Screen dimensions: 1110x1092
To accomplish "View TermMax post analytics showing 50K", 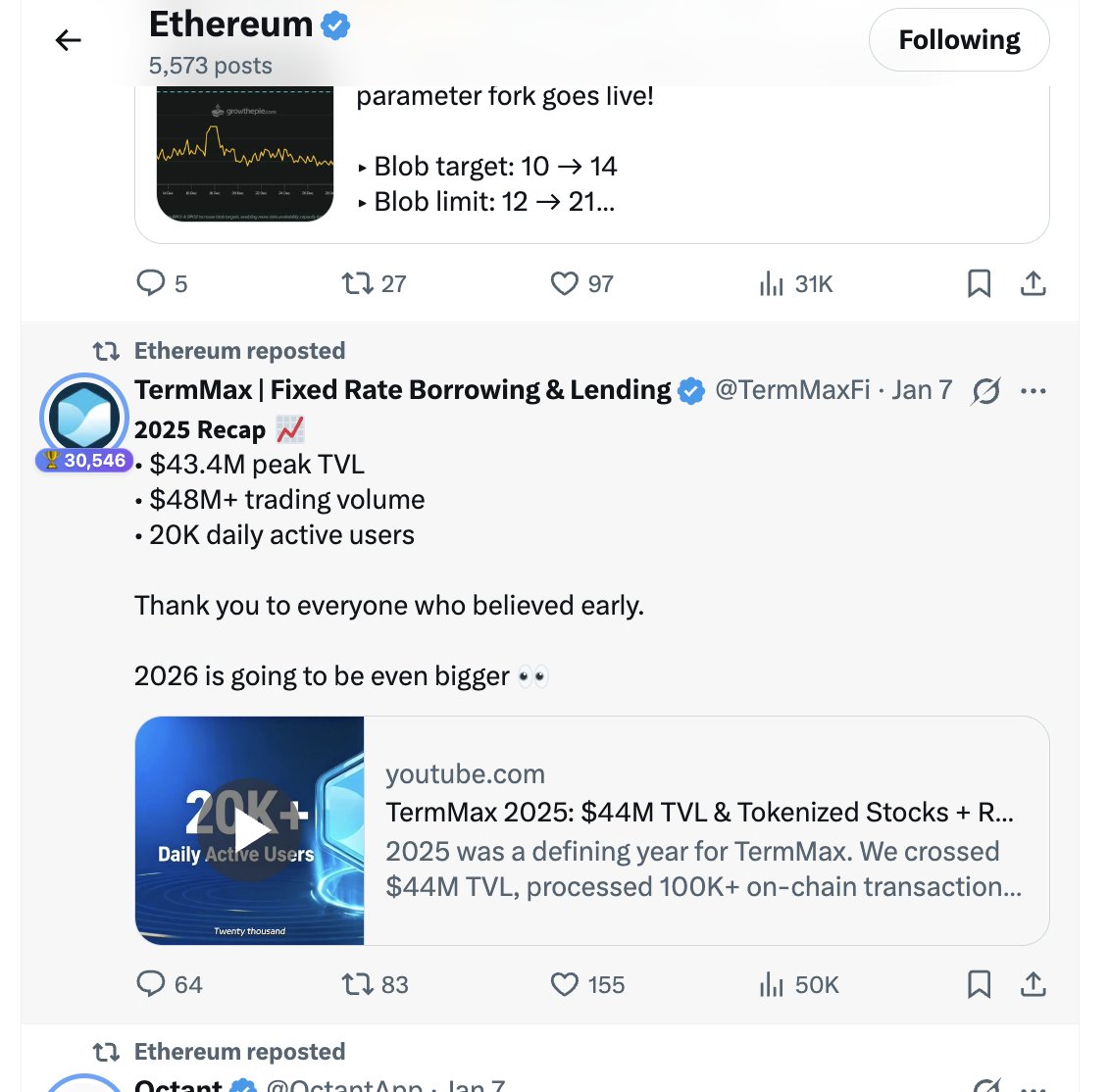I will click(773, 984).
